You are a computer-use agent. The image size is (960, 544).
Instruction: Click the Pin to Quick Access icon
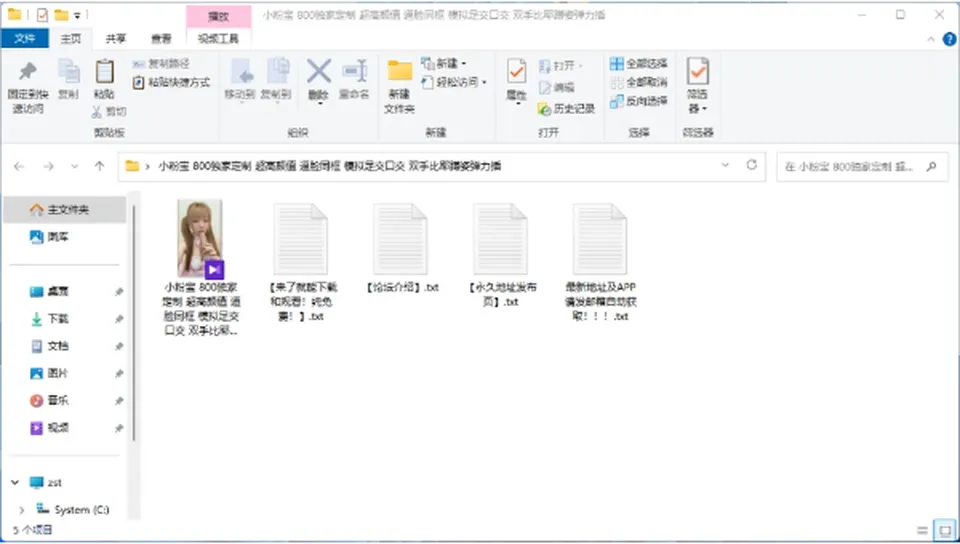click(x=28, y=72)
